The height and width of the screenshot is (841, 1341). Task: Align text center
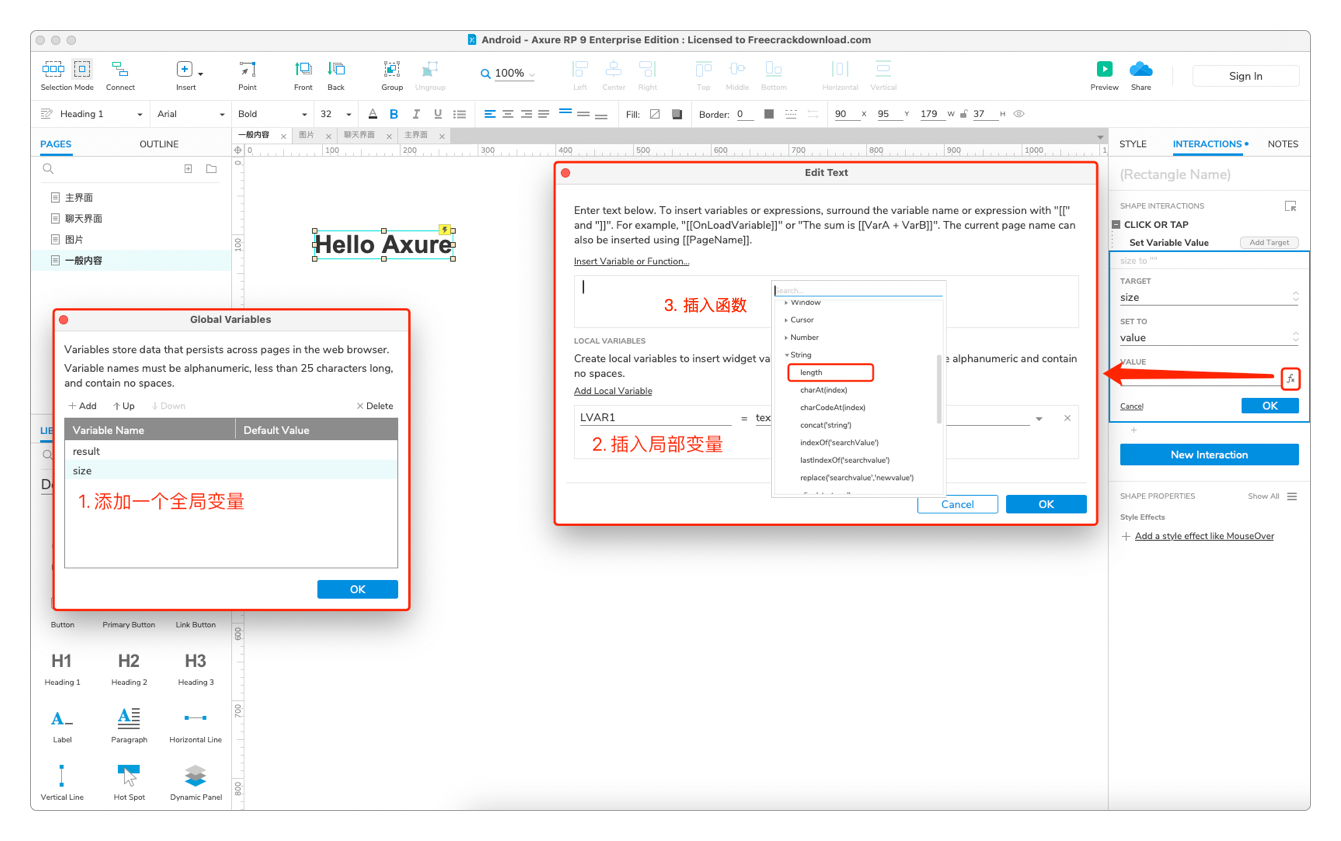point(508,114)
